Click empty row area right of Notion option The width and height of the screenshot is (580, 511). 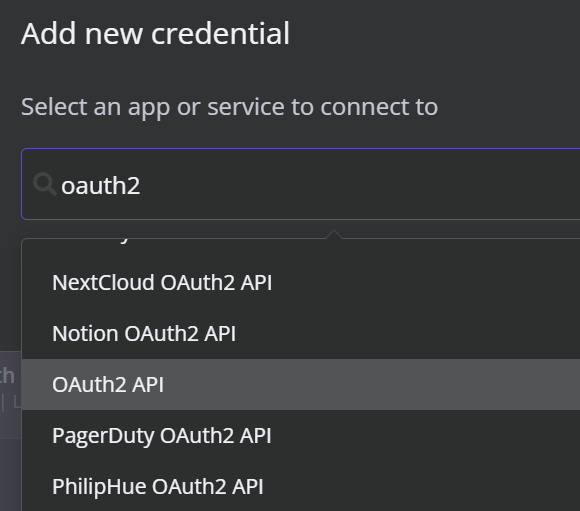tap(407, 334)
